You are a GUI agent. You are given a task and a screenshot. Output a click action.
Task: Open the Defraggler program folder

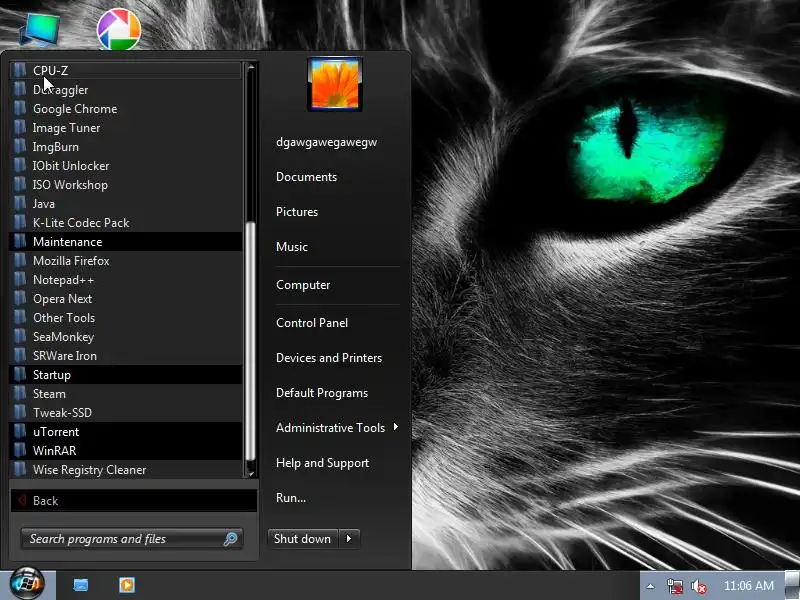[126, 90]
